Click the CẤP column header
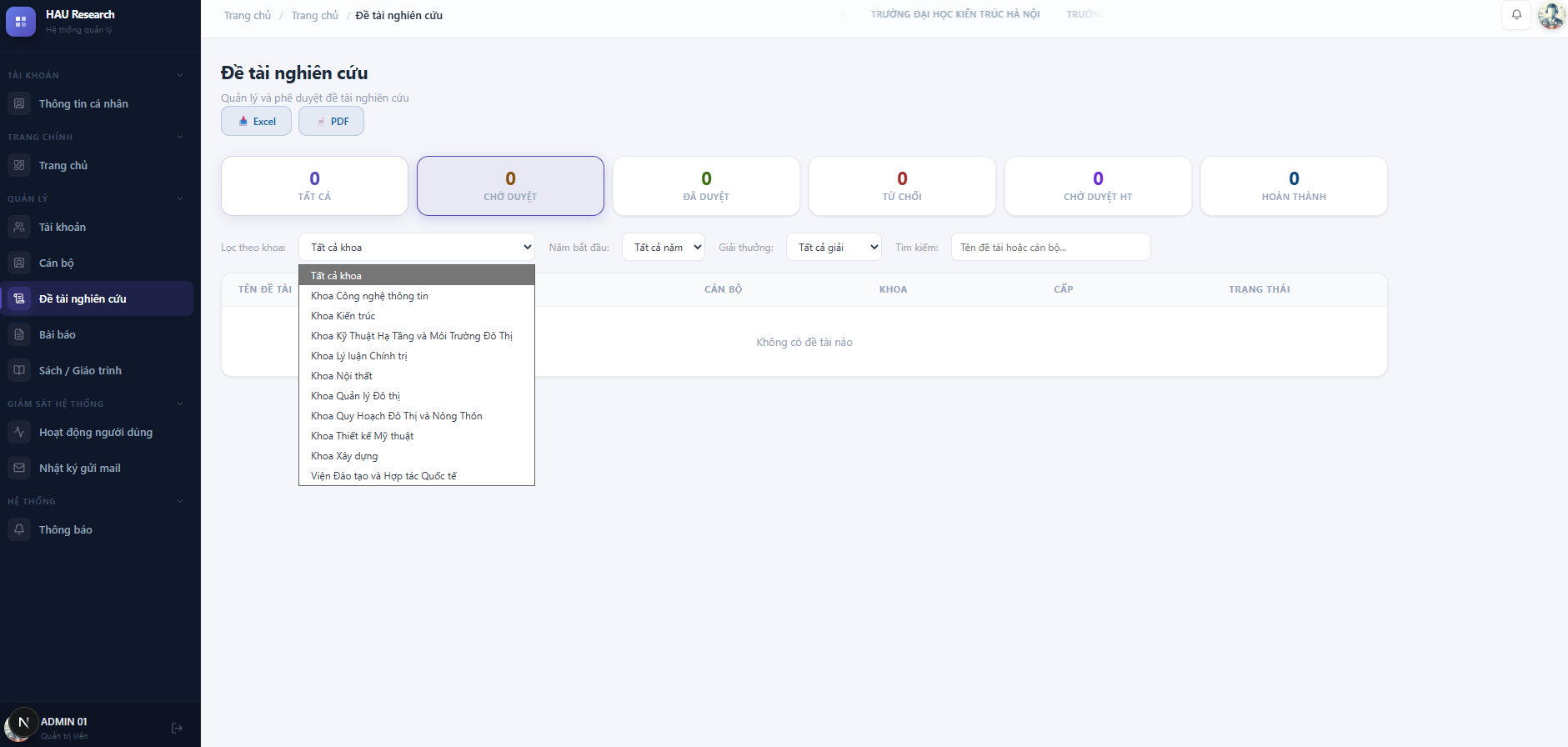The width and height of the screenshot is (1568, 747). coord(1063,289)
